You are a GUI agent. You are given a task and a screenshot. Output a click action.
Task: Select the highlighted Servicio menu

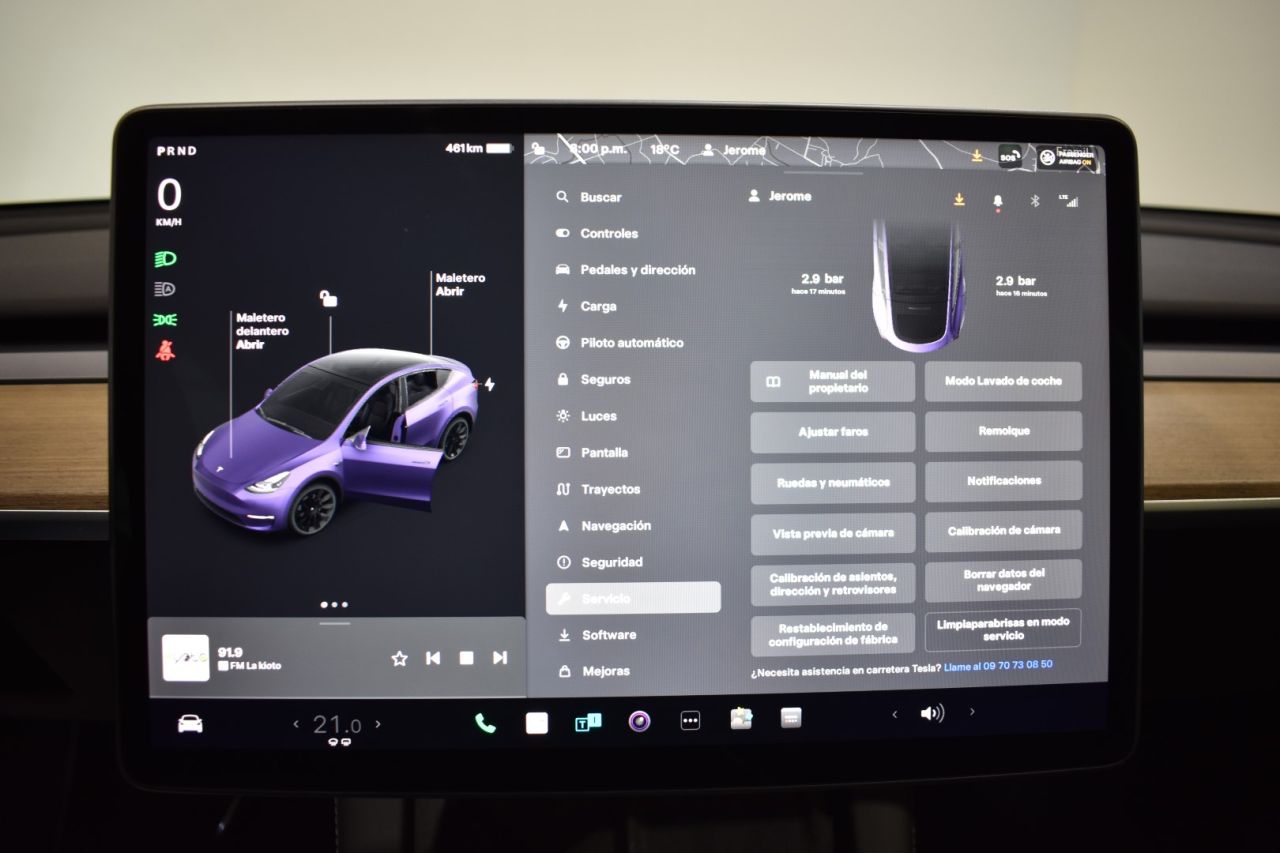pos(633,598)
